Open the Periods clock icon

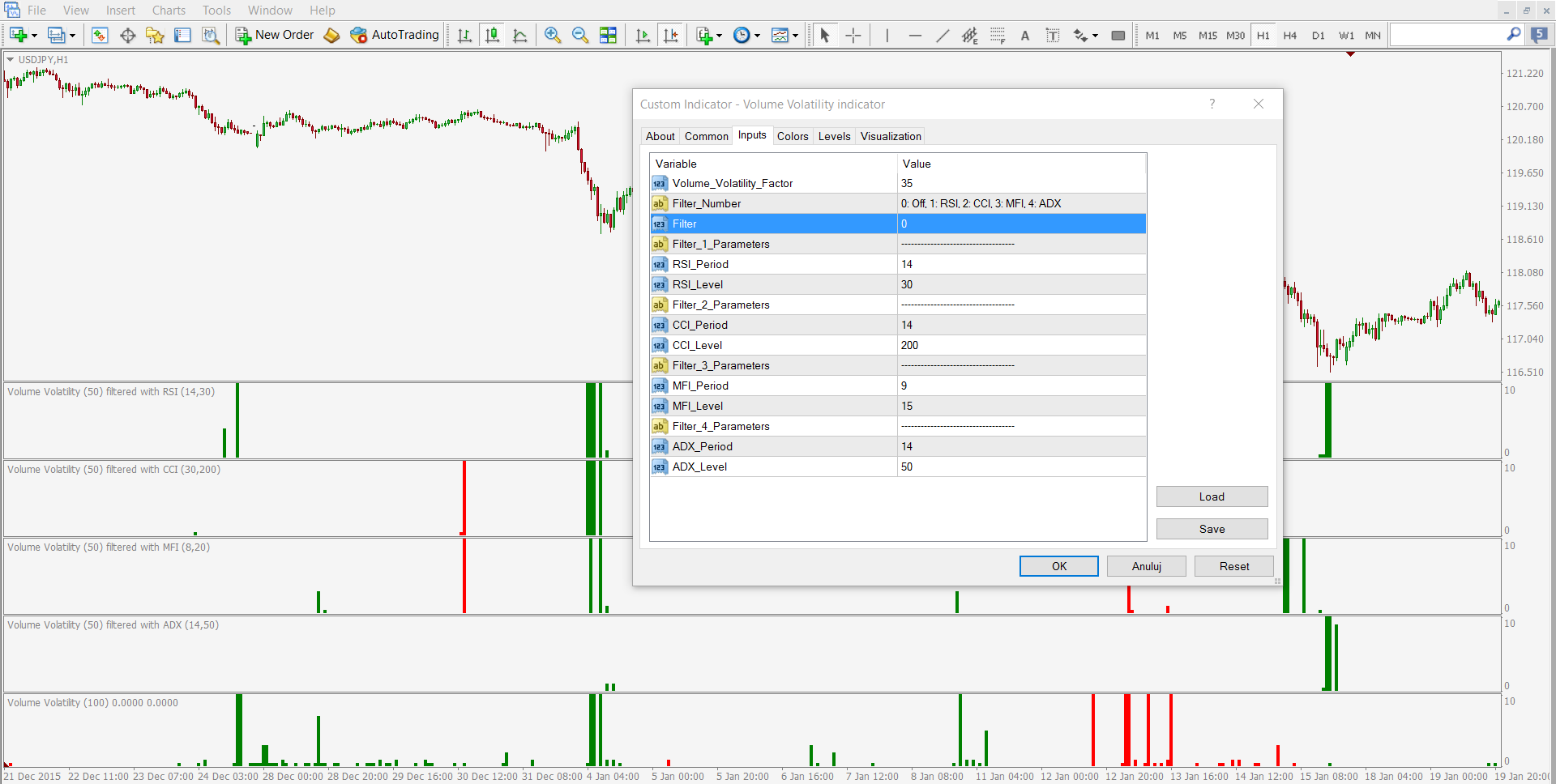[742, 35]
